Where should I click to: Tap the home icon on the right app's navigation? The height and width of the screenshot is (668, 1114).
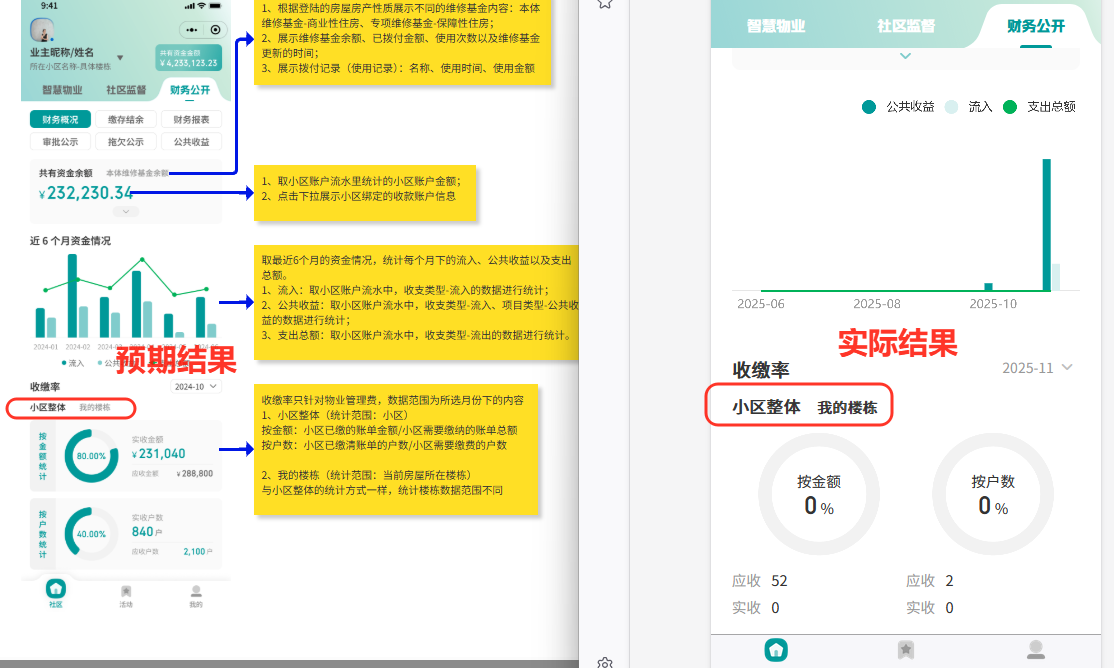pos(776,650)
